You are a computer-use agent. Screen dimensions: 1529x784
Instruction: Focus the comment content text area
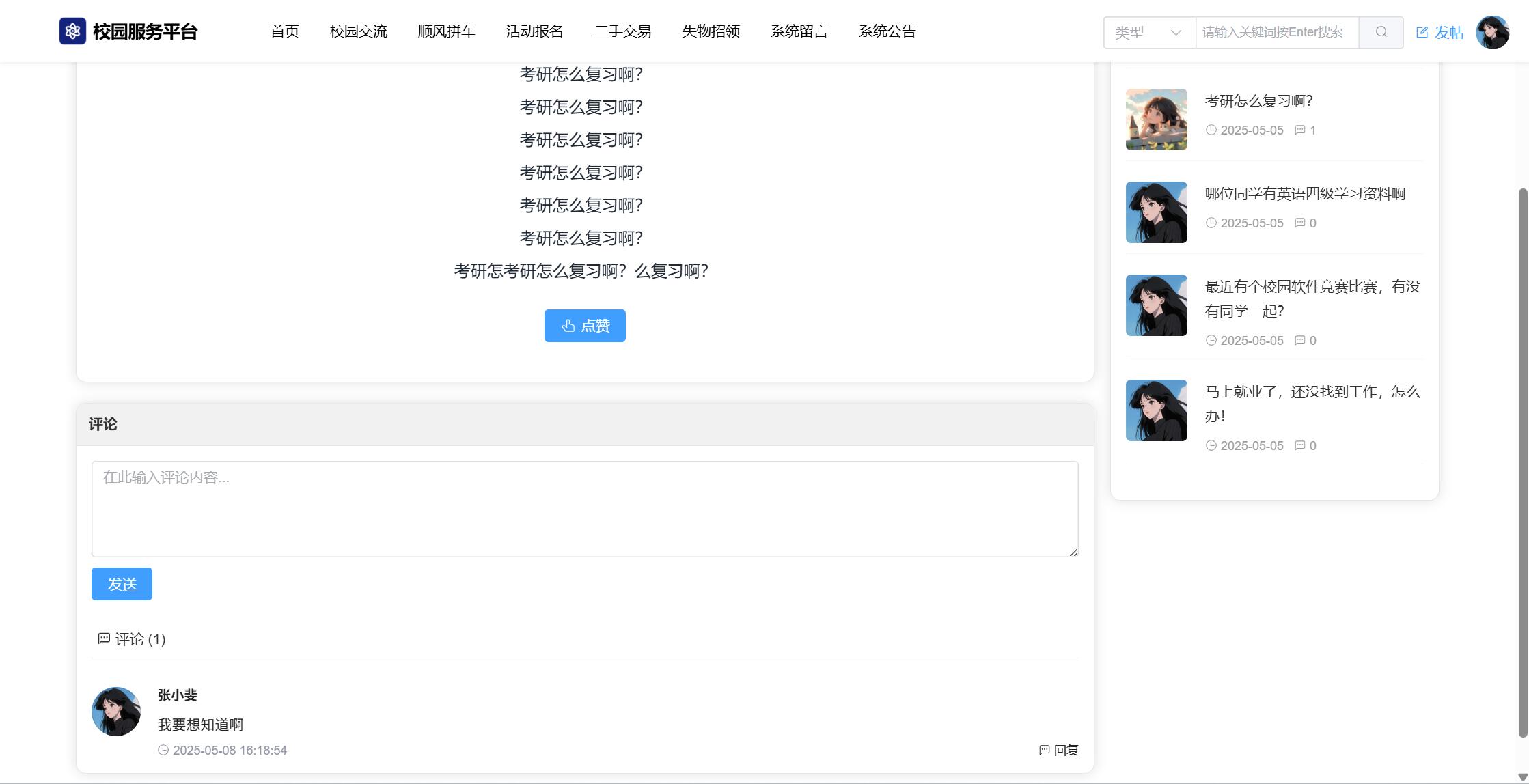click(x=585, y=509)
